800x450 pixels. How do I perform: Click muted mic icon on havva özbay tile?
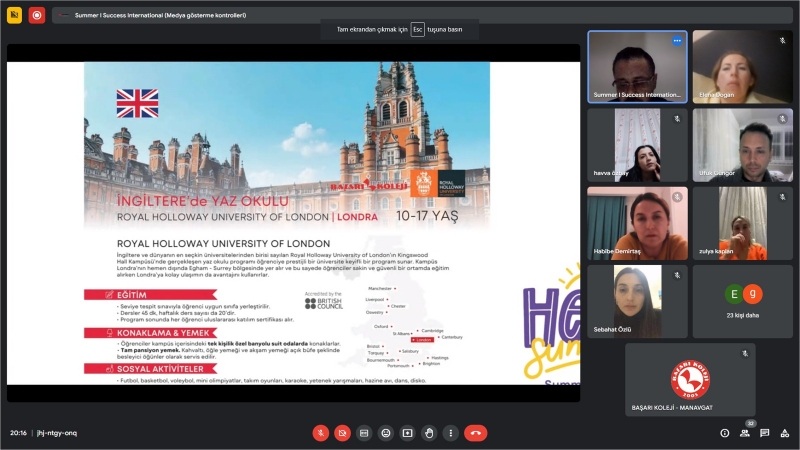pos(677,119)
